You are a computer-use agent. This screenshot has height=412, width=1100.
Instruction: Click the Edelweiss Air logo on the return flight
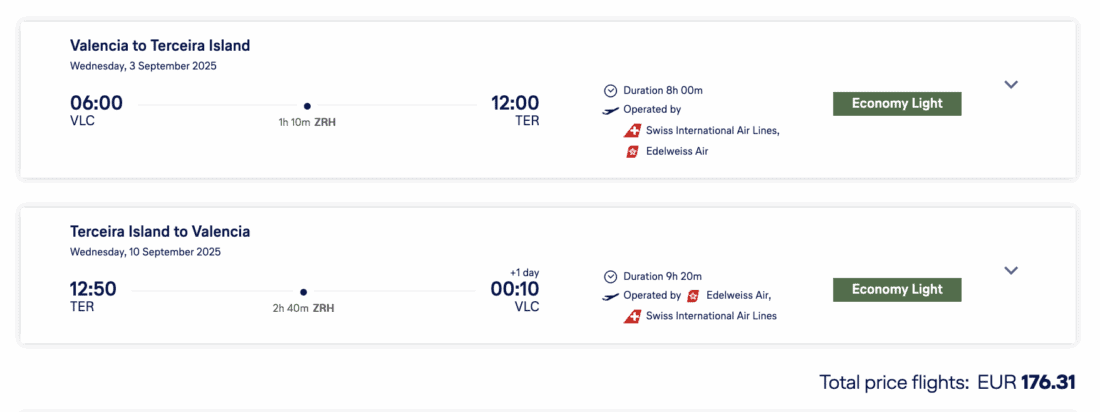(x=693, y=296)
